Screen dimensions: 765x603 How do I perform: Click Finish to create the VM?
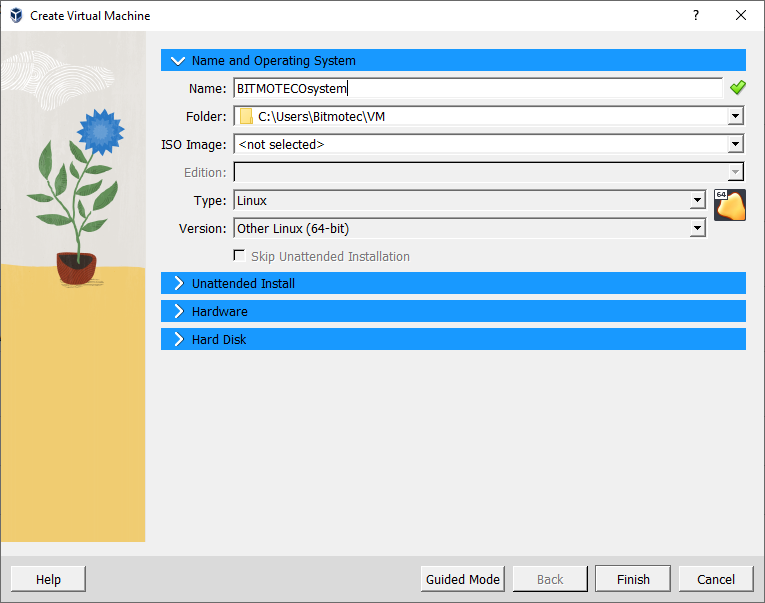click(x=633, y=579)
